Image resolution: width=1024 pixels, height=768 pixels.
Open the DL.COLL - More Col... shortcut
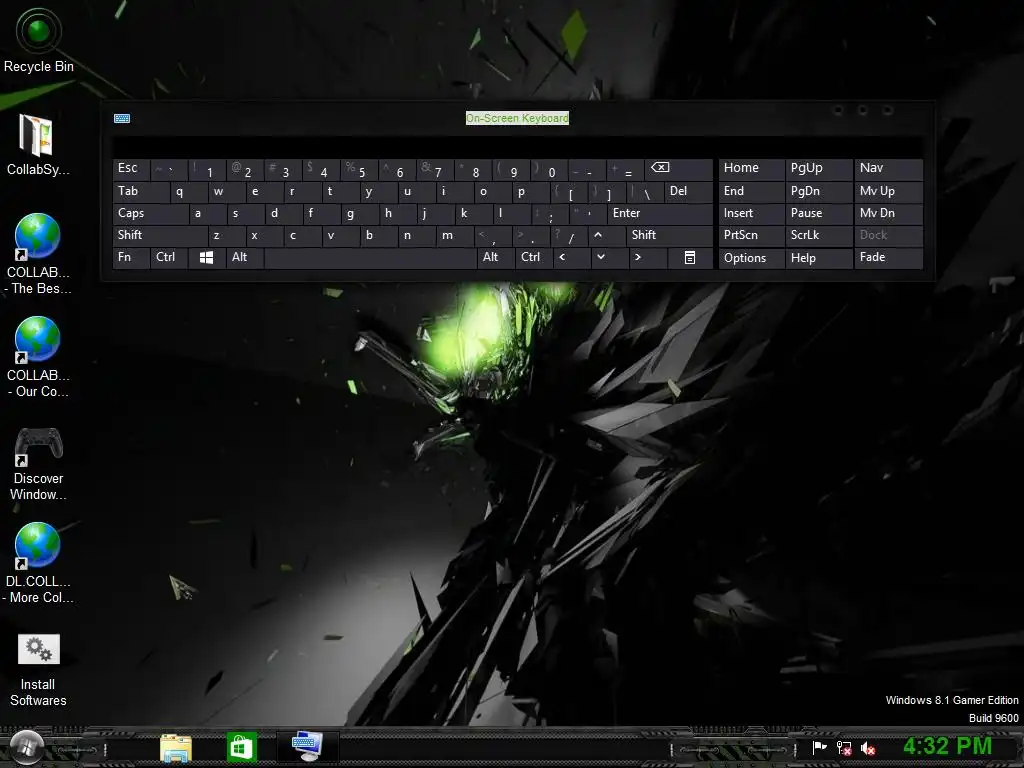click(x=38, y=563)
